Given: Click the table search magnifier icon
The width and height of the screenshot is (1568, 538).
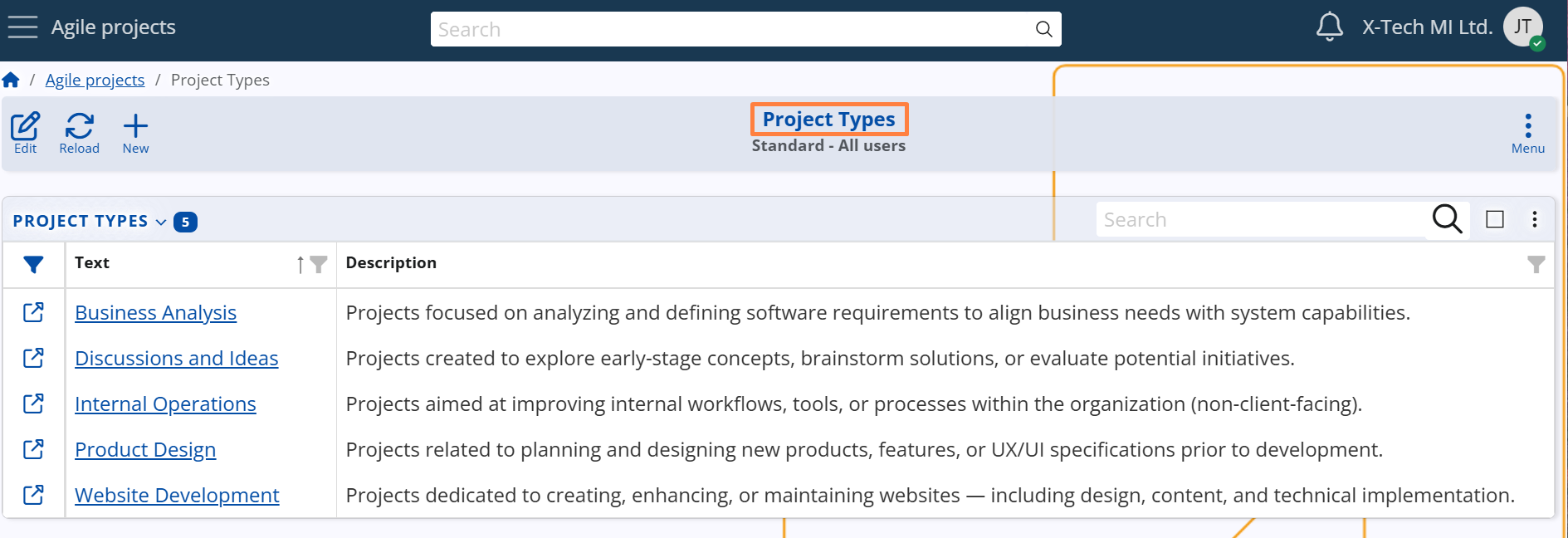Looking at the screenshot, I should coord(1447,219).
